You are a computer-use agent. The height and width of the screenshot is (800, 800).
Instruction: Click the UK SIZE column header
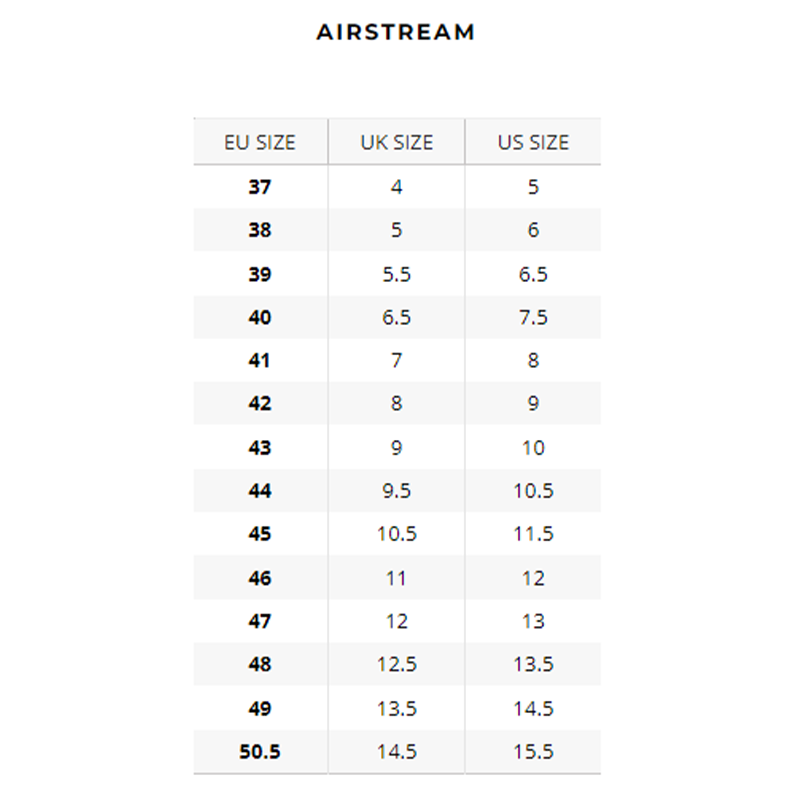click(397, 142)
